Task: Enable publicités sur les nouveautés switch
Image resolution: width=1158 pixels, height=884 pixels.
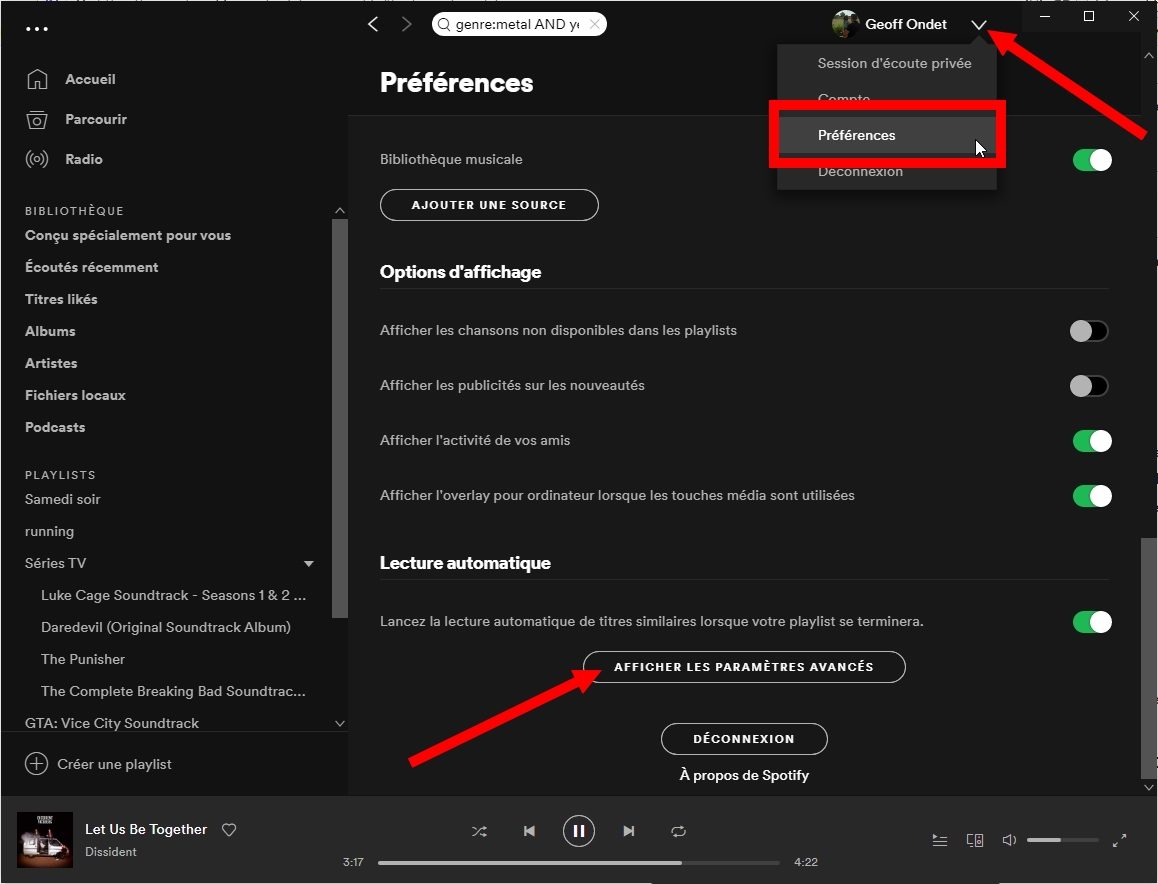Action: pyautogui.click(x=1089, y=386)
